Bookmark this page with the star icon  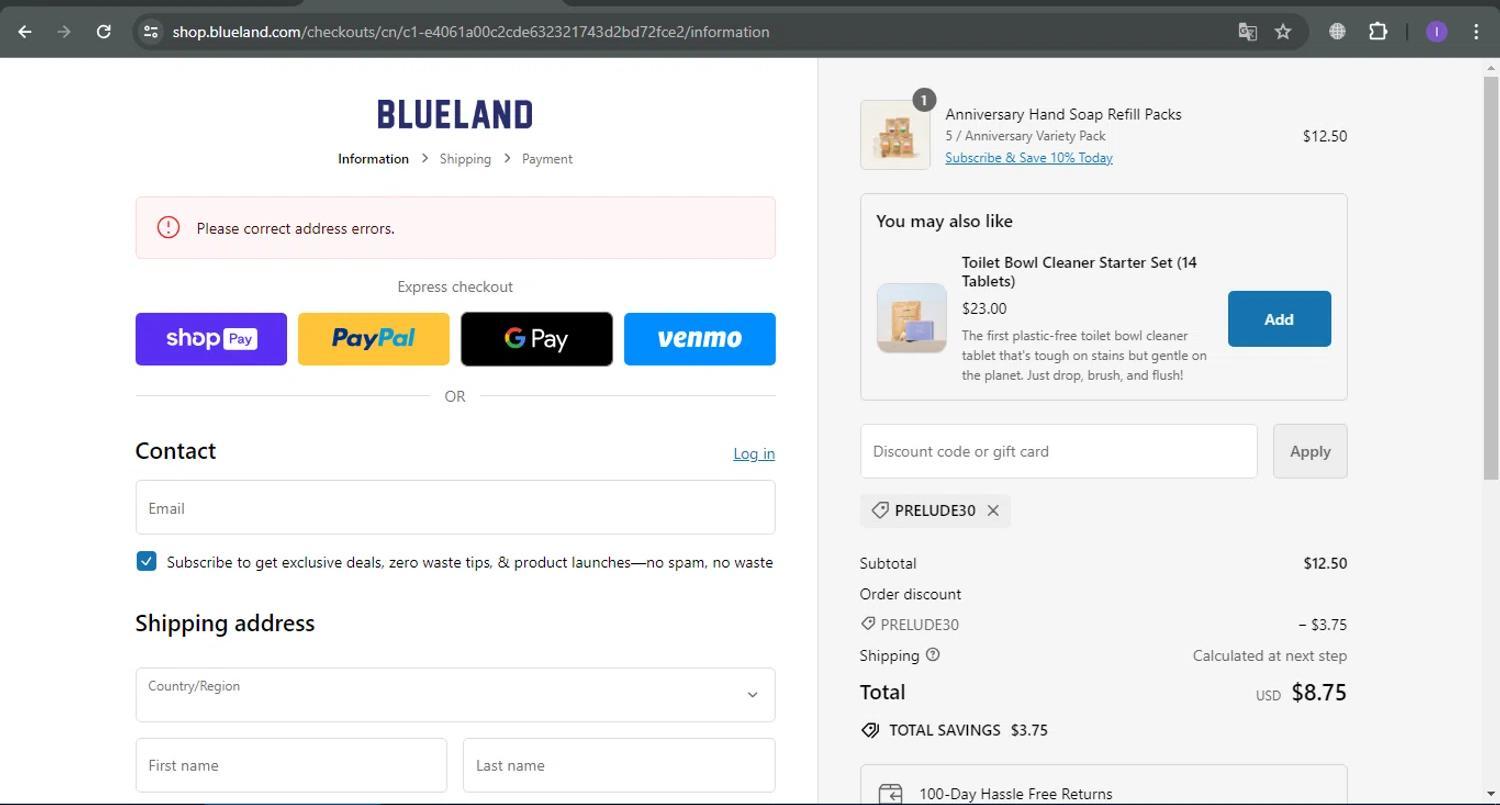pos(1283,32)
